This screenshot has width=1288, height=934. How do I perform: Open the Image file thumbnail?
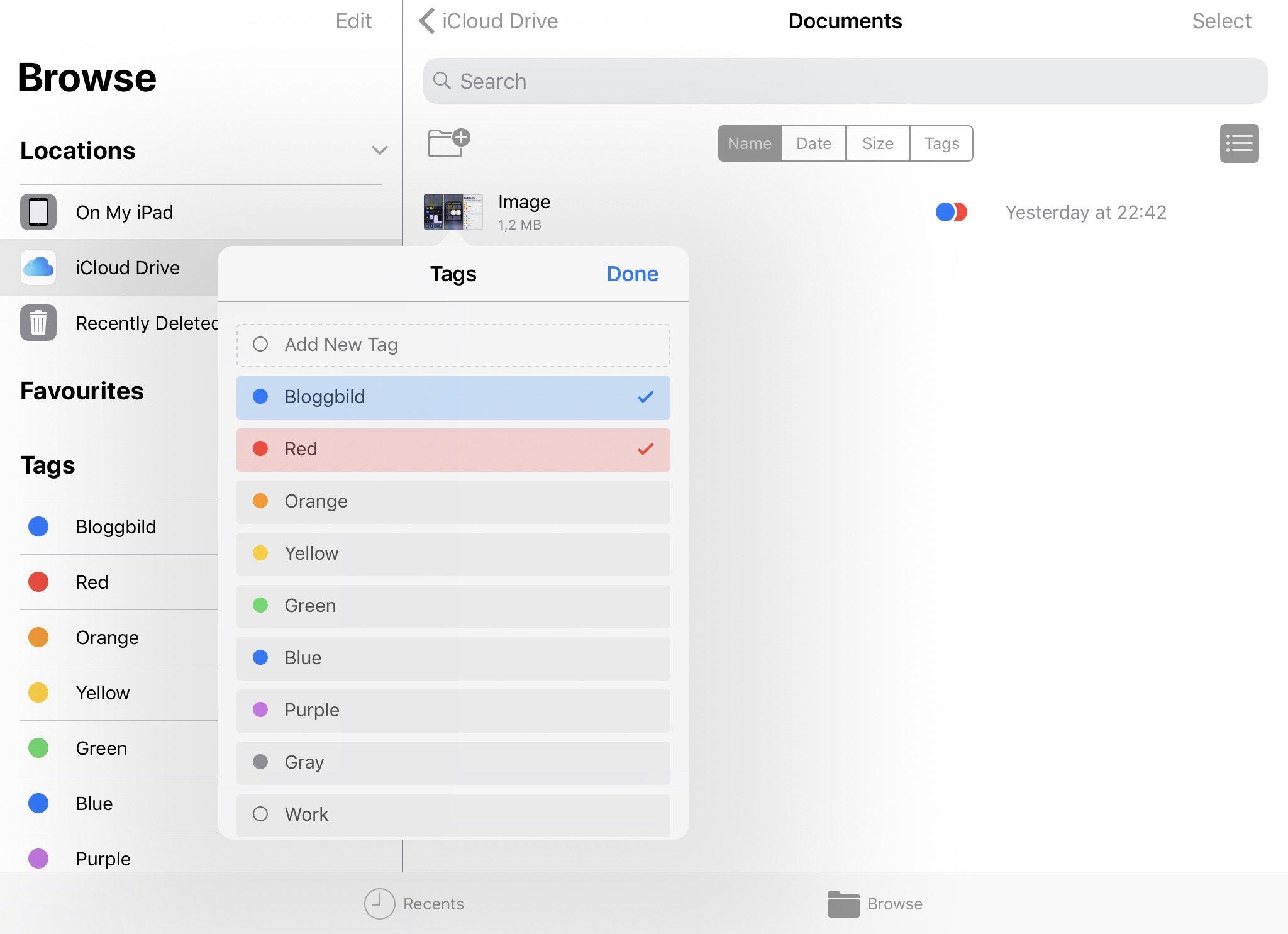[453, 212]
